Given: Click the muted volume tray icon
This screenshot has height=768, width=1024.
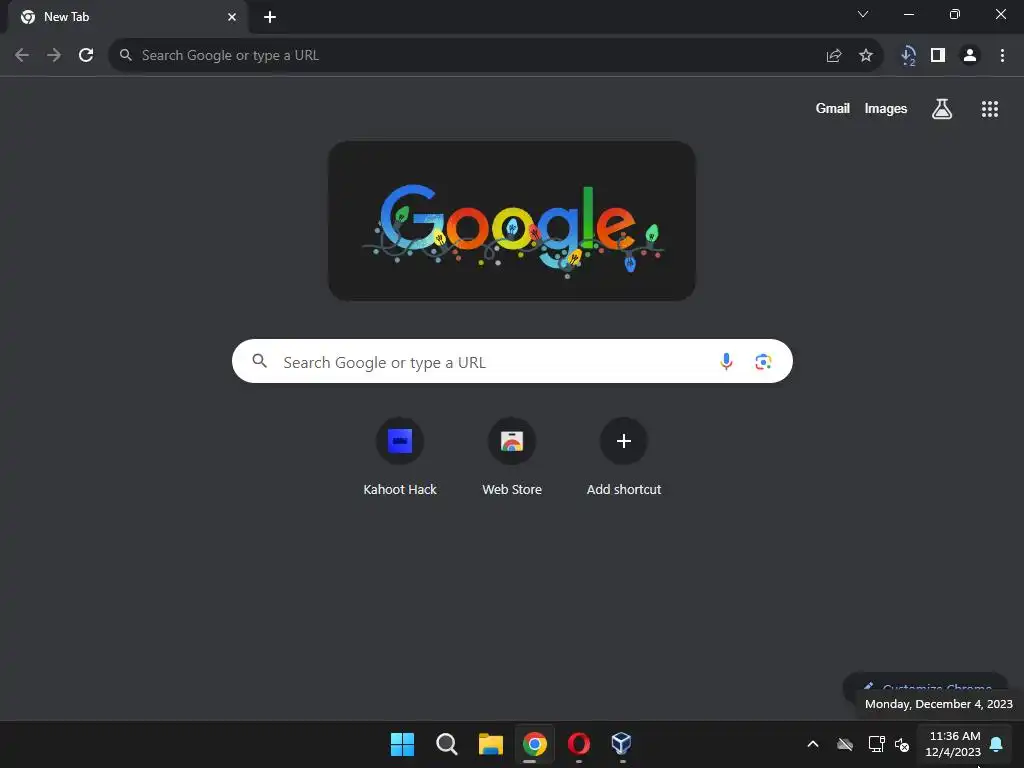Looking at the screenshot, I should (902, 744).
